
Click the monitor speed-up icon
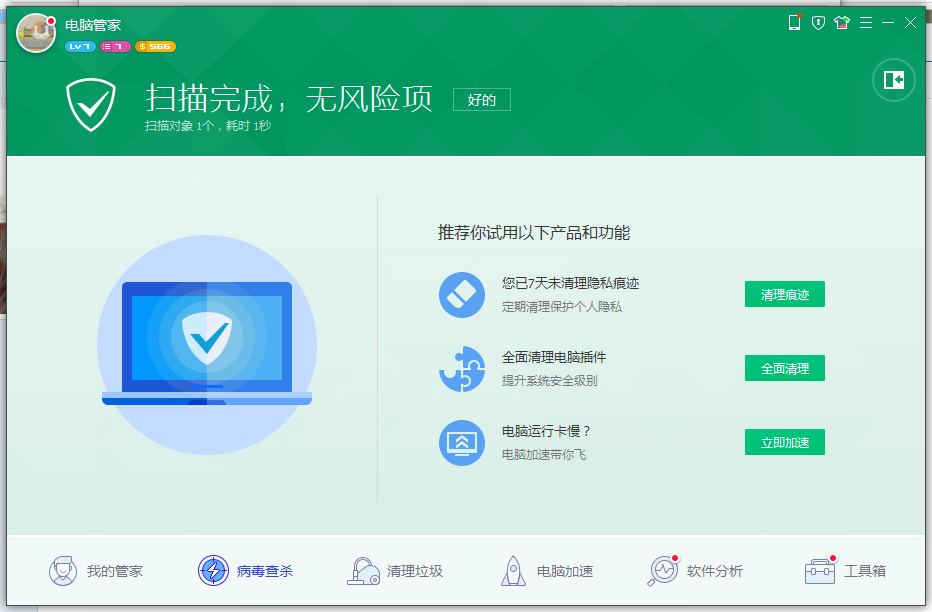462,443
